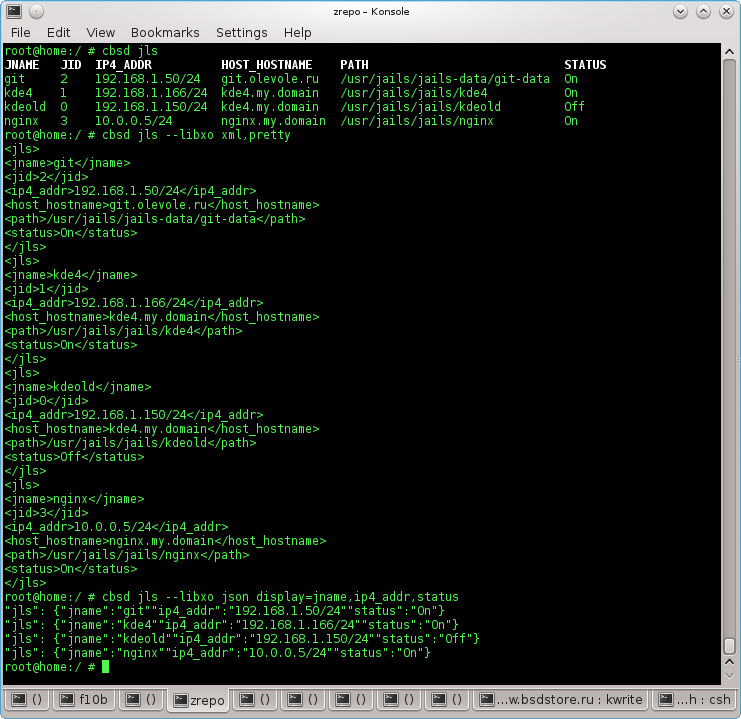Click the '<status>Off</status>' XML line
Viewport: 741px width, 719px height.
[74, 457]
